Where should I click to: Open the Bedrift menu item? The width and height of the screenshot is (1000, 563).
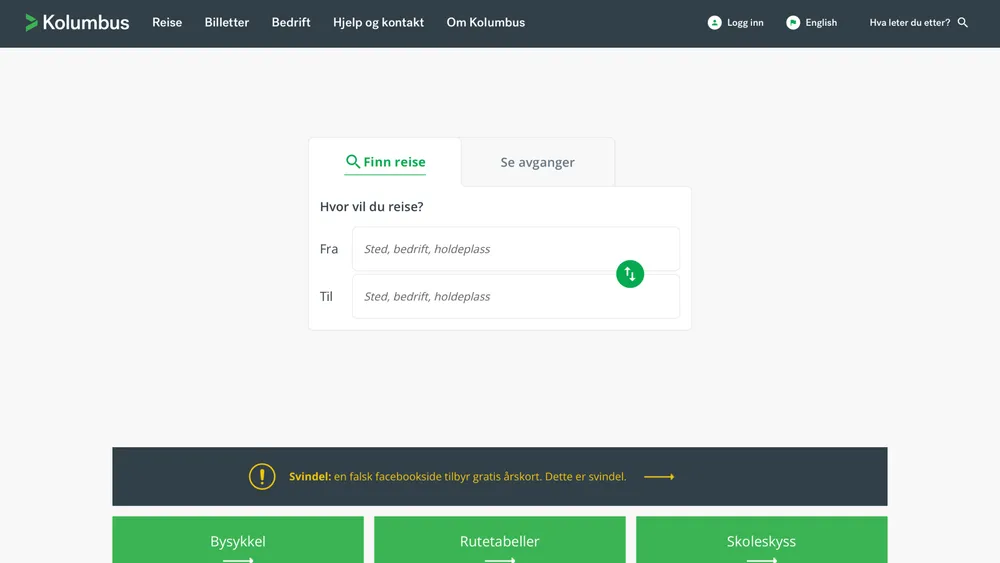(291, 22)
